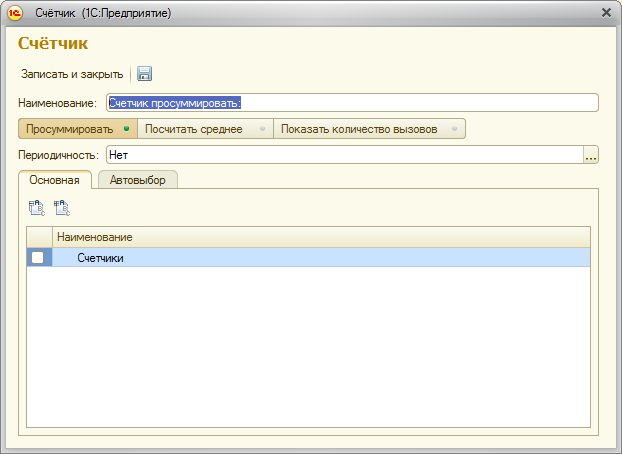Click the 1C logo in title bar

(x=16, y=12)
